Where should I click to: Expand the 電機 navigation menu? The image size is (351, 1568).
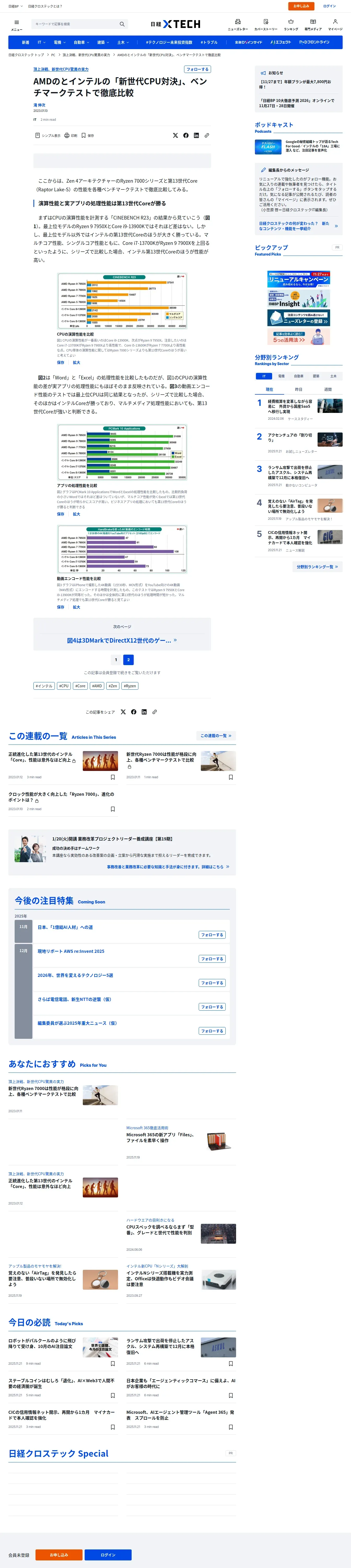tap(59, 43)
